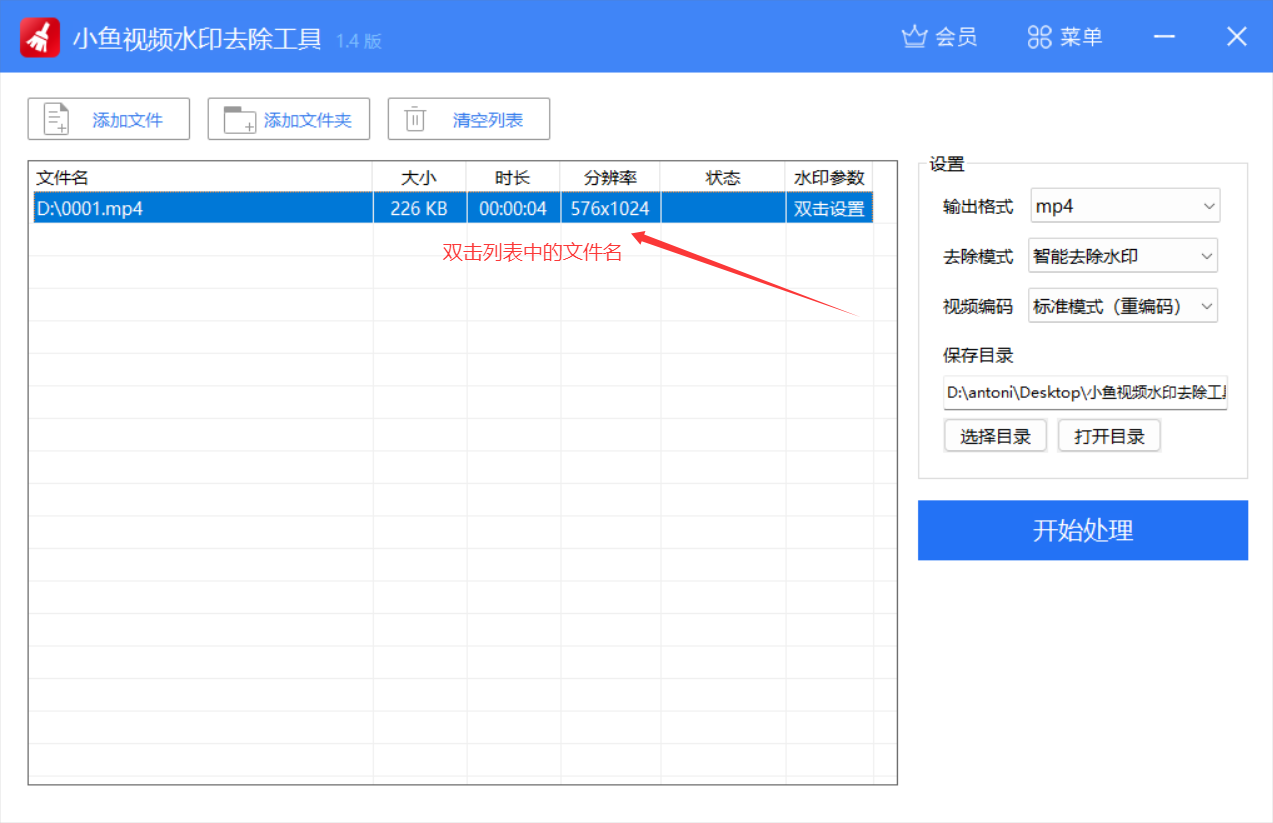Image resolution: width=1273 pixels, height=823 pixels.
Task: Click the 双击设置 watermark parameter cell
Action: click(x=829, y=209)
